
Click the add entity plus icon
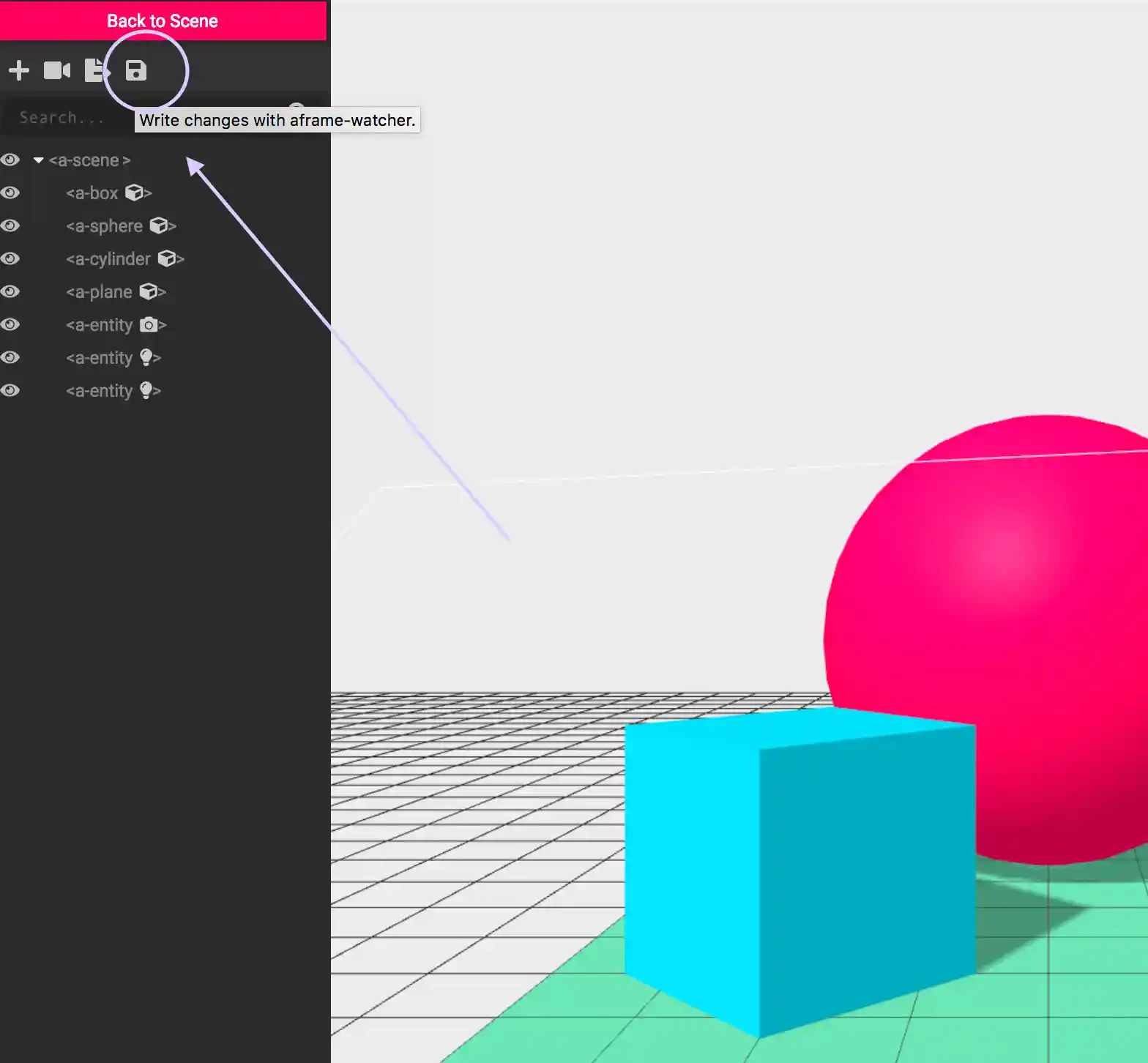(19, 70)
